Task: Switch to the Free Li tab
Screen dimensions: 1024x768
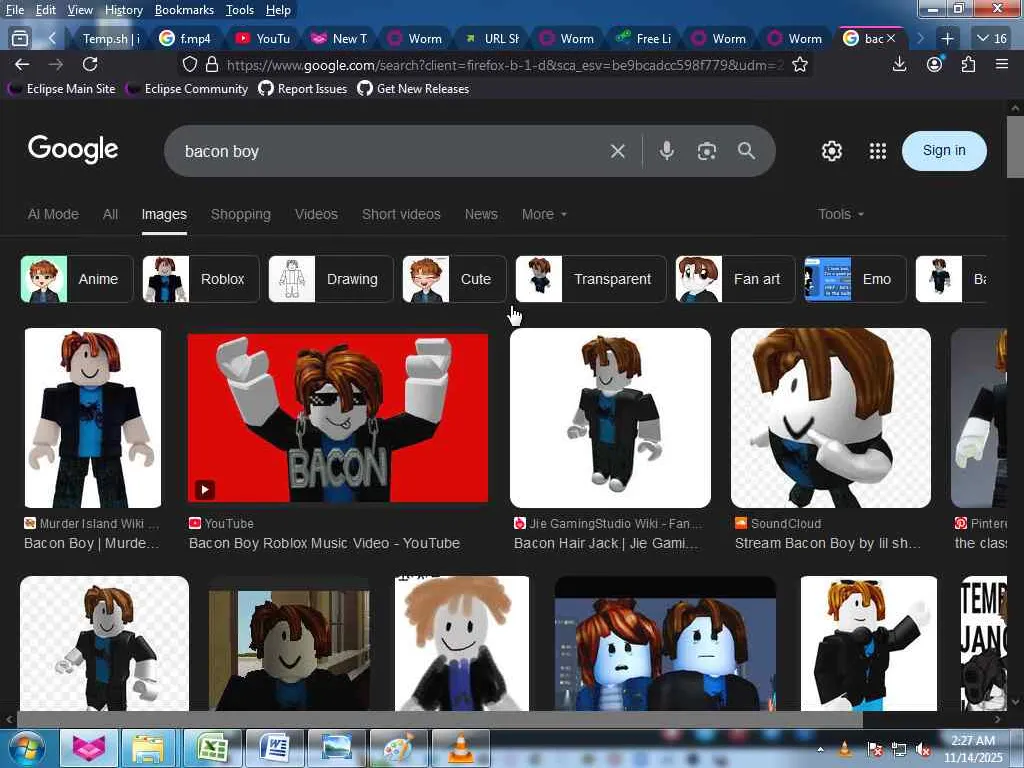Action: (x=644, y=39)
